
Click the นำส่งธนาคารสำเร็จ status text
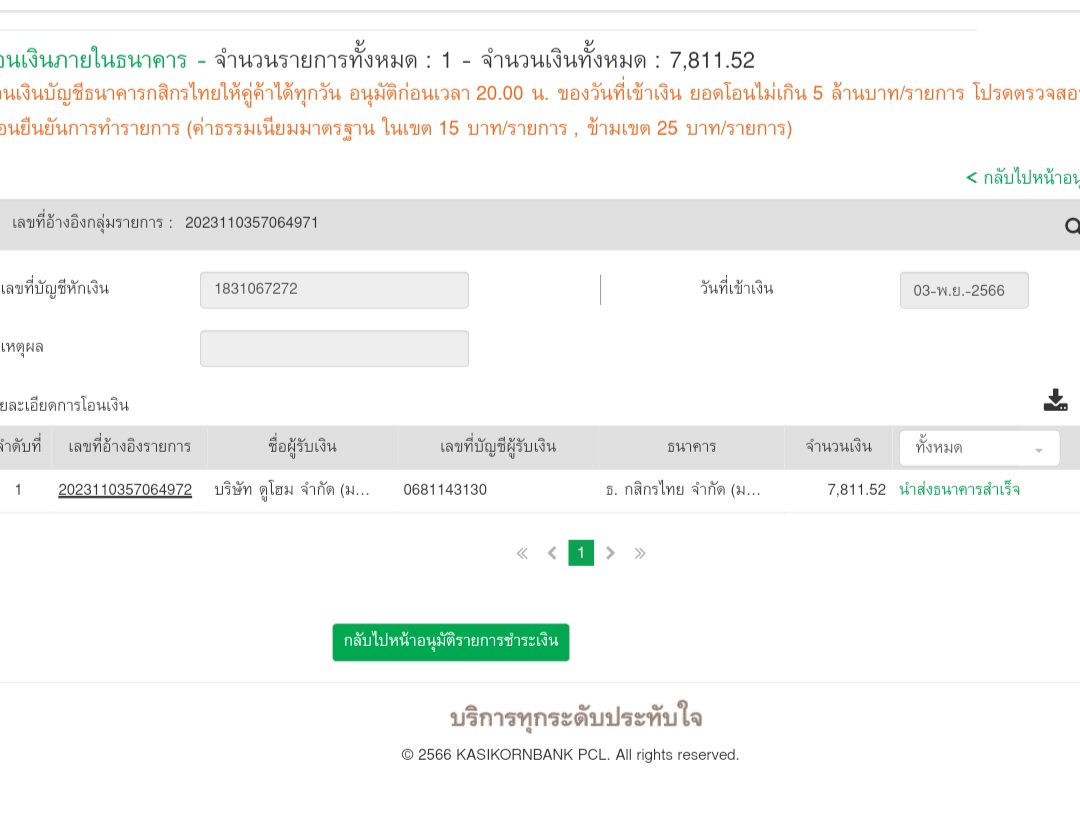click(x=959, y=490)
